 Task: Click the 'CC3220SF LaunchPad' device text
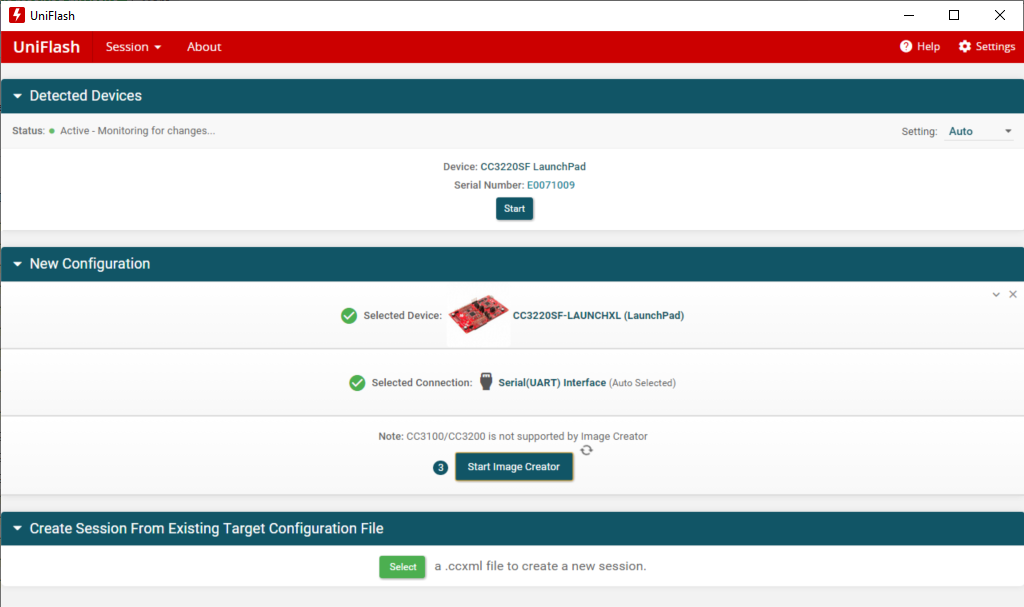coord(533,167)
